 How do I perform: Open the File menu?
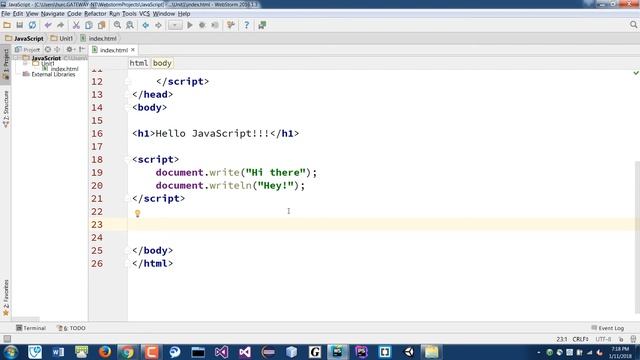[6, 14]
